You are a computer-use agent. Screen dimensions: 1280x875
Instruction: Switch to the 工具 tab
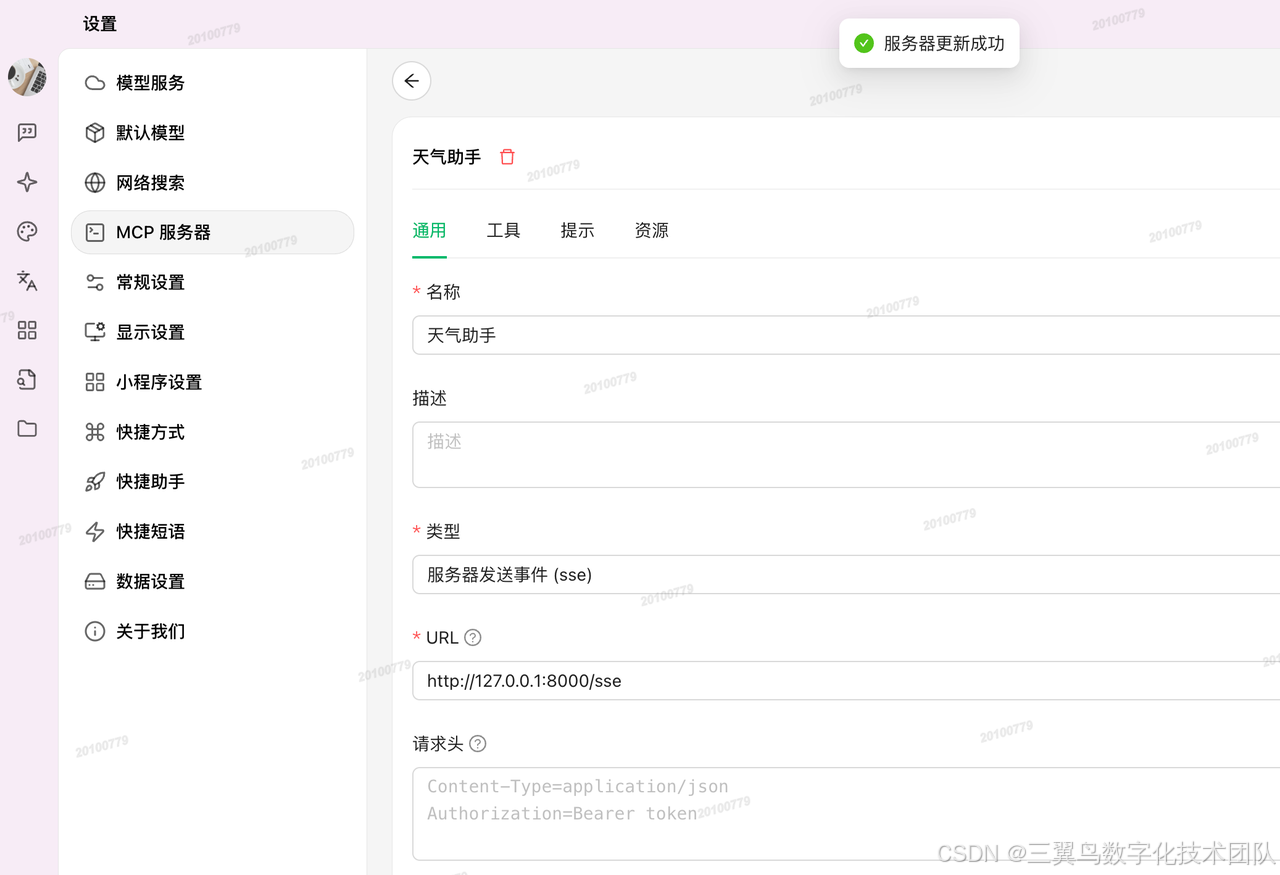(x=504, y=230)
